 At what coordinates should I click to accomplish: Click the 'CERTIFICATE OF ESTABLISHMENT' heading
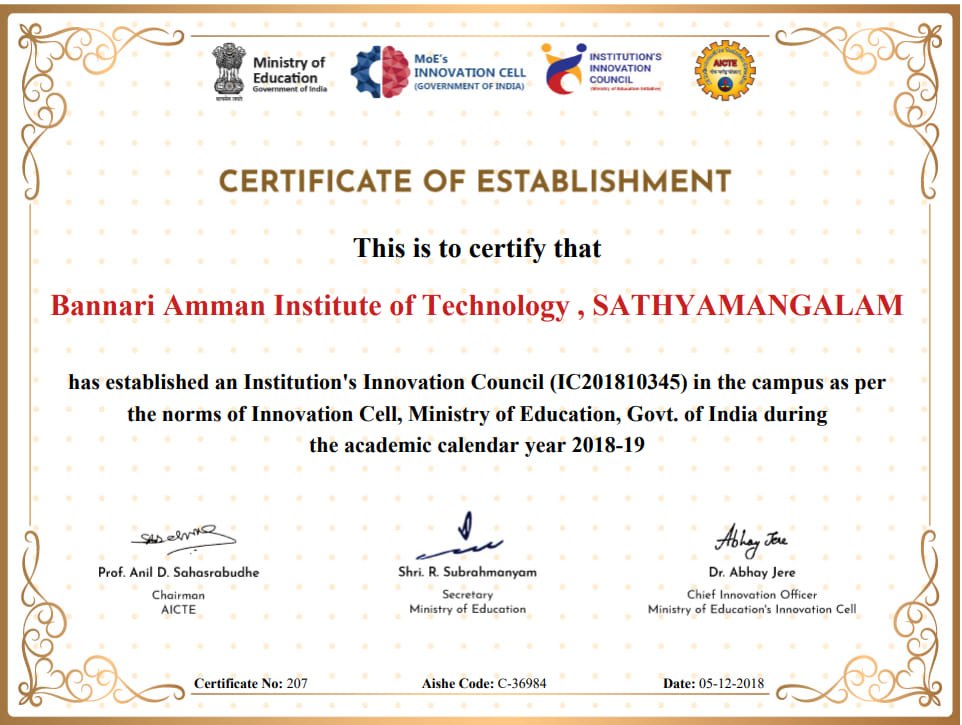click(x=475, y=181)
